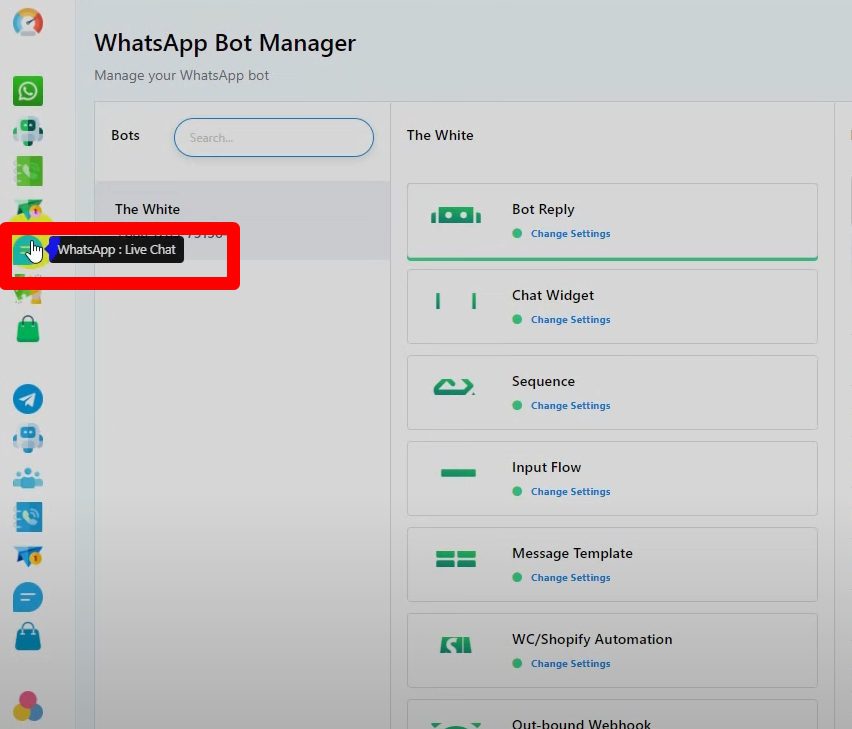
Task: Click the green WhatsApp logo icon
Action: 28,91
